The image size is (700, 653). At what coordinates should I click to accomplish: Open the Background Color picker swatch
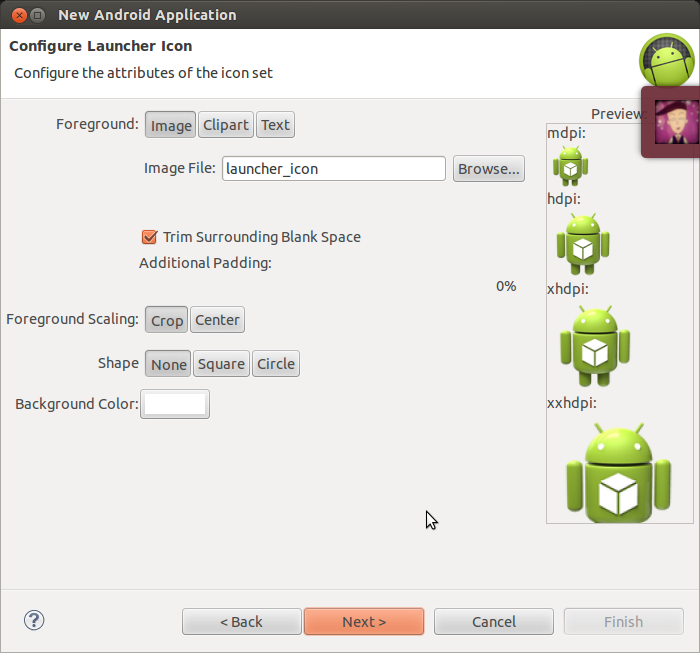pyautogui.click(x=175, y=404)
